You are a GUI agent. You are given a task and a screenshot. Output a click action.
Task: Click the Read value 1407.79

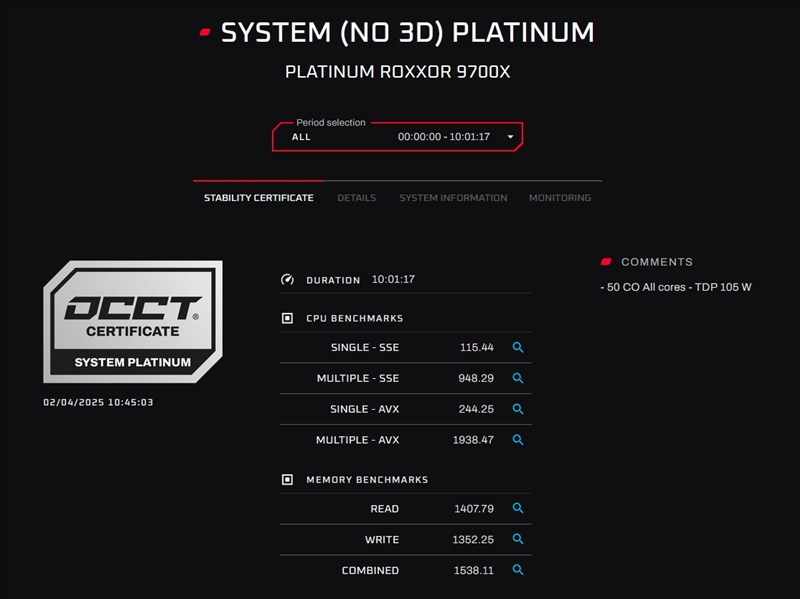474,509
